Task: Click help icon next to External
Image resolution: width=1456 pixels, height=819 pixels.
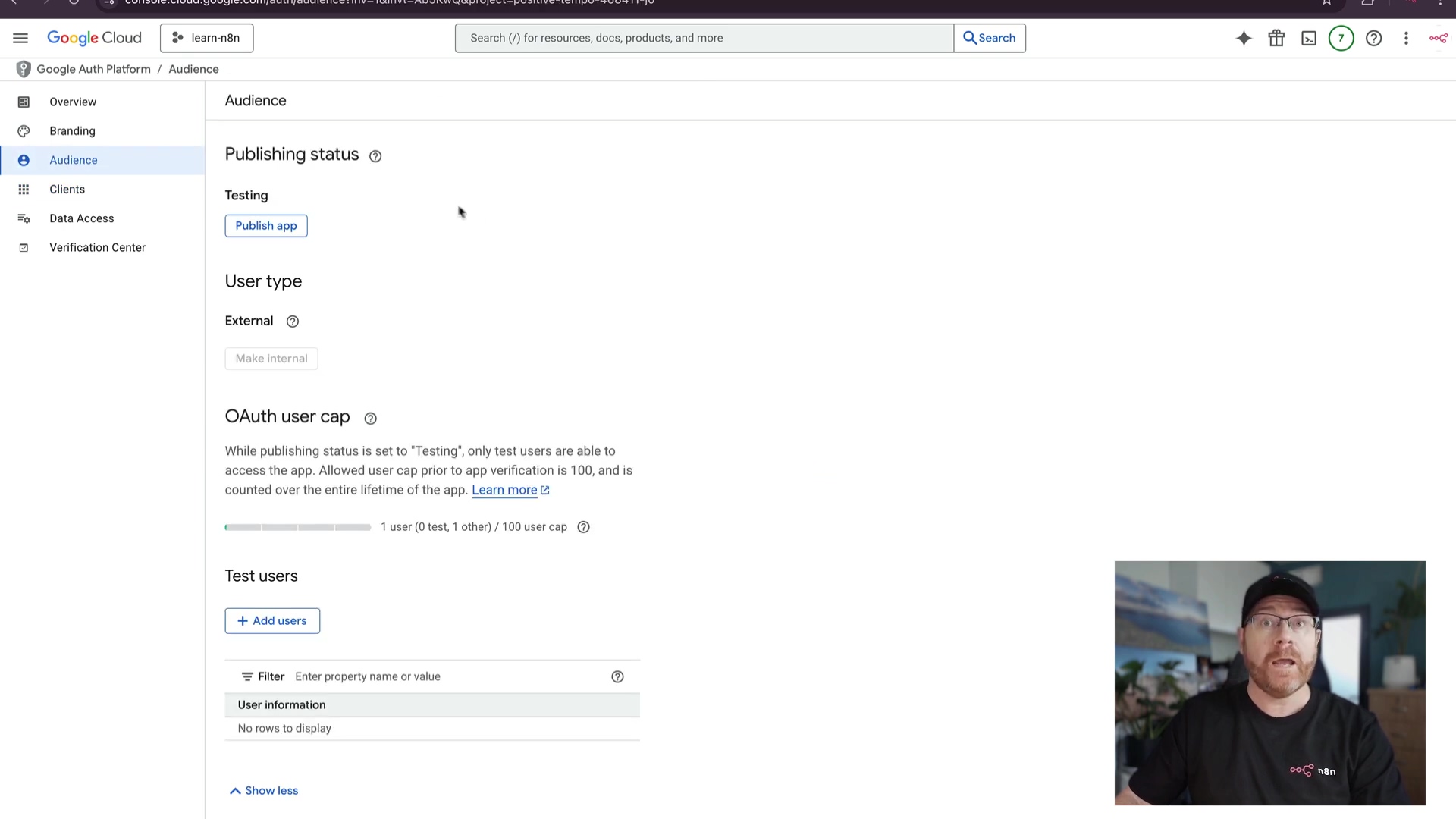Action: click(x=293, y=322)
